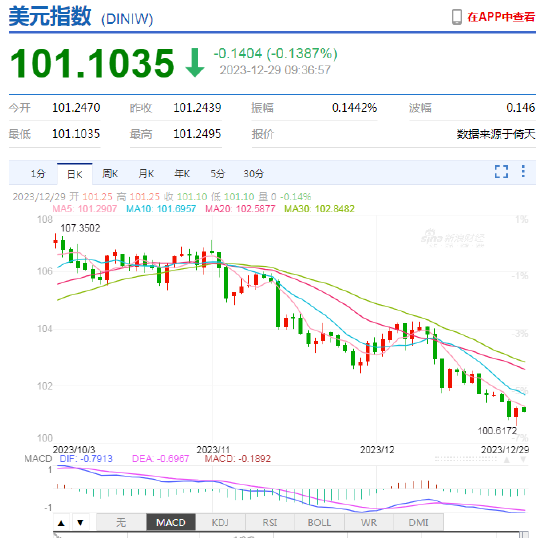Click the up triangle indicator arrow
Screen dimensions: 550x538
(61, 523)
